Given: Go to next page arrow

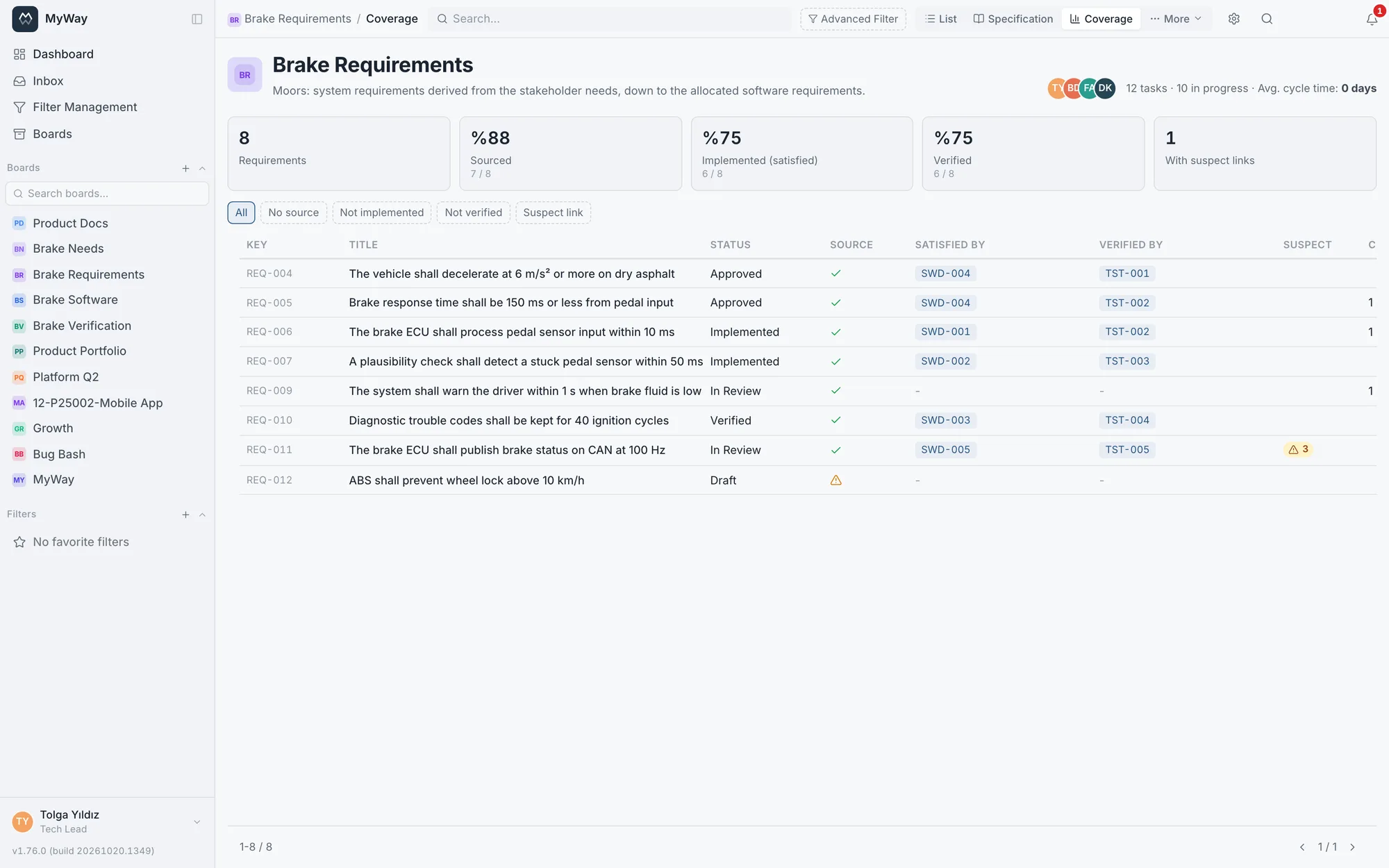Looking at the screenshot, I should point(1352,847).
